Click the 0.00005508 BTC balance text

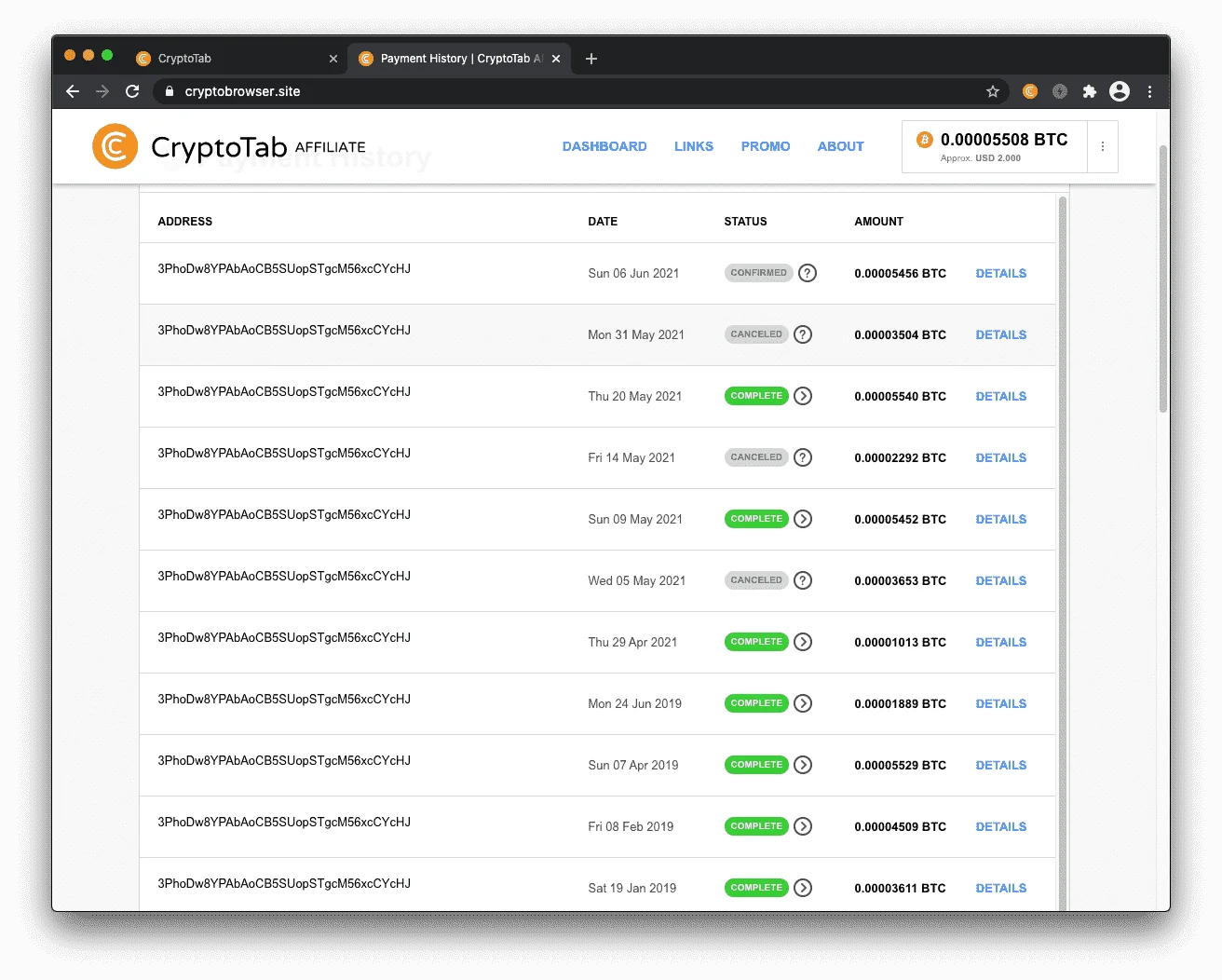(x=1004, y=140)
